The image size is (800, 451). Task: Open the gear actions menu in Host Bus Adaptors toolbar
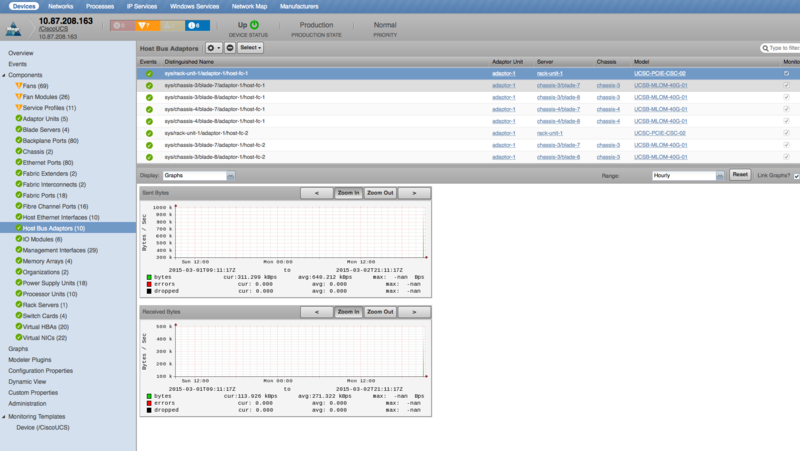[x=213, y=48]
